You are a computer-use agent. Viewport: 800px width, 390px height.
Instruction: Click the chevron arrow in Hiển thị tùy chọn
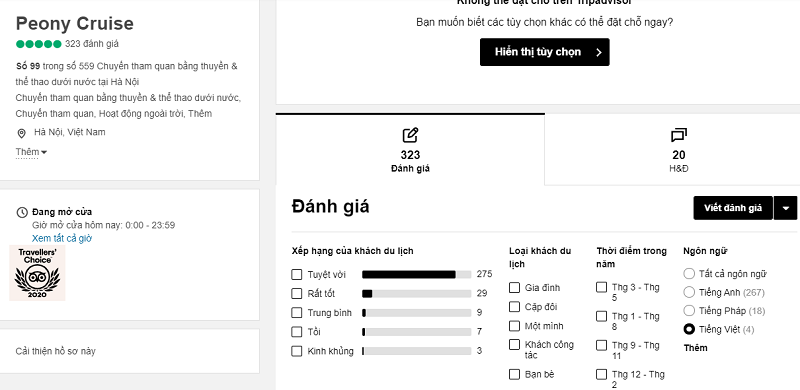[x=599, y=52]
